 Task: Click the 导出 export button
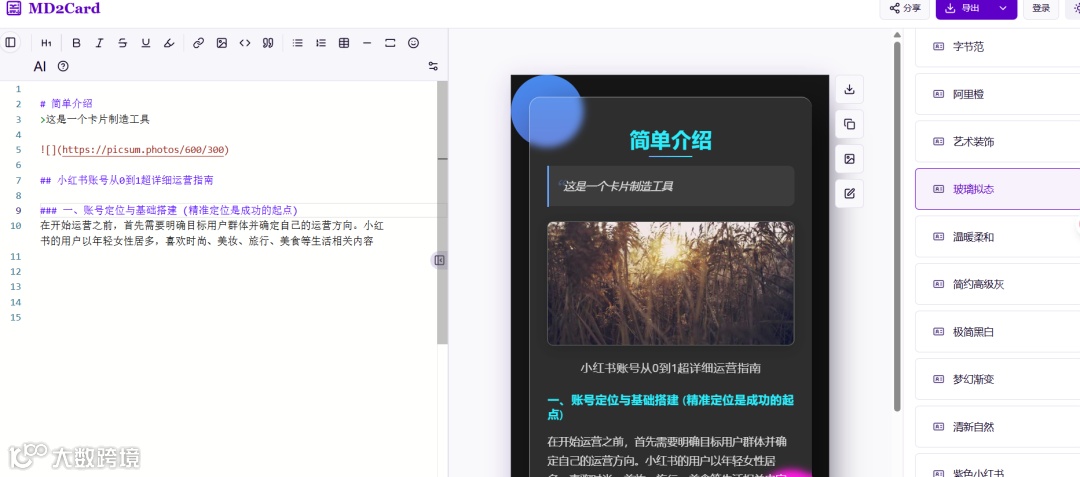(x=964, y=8)
